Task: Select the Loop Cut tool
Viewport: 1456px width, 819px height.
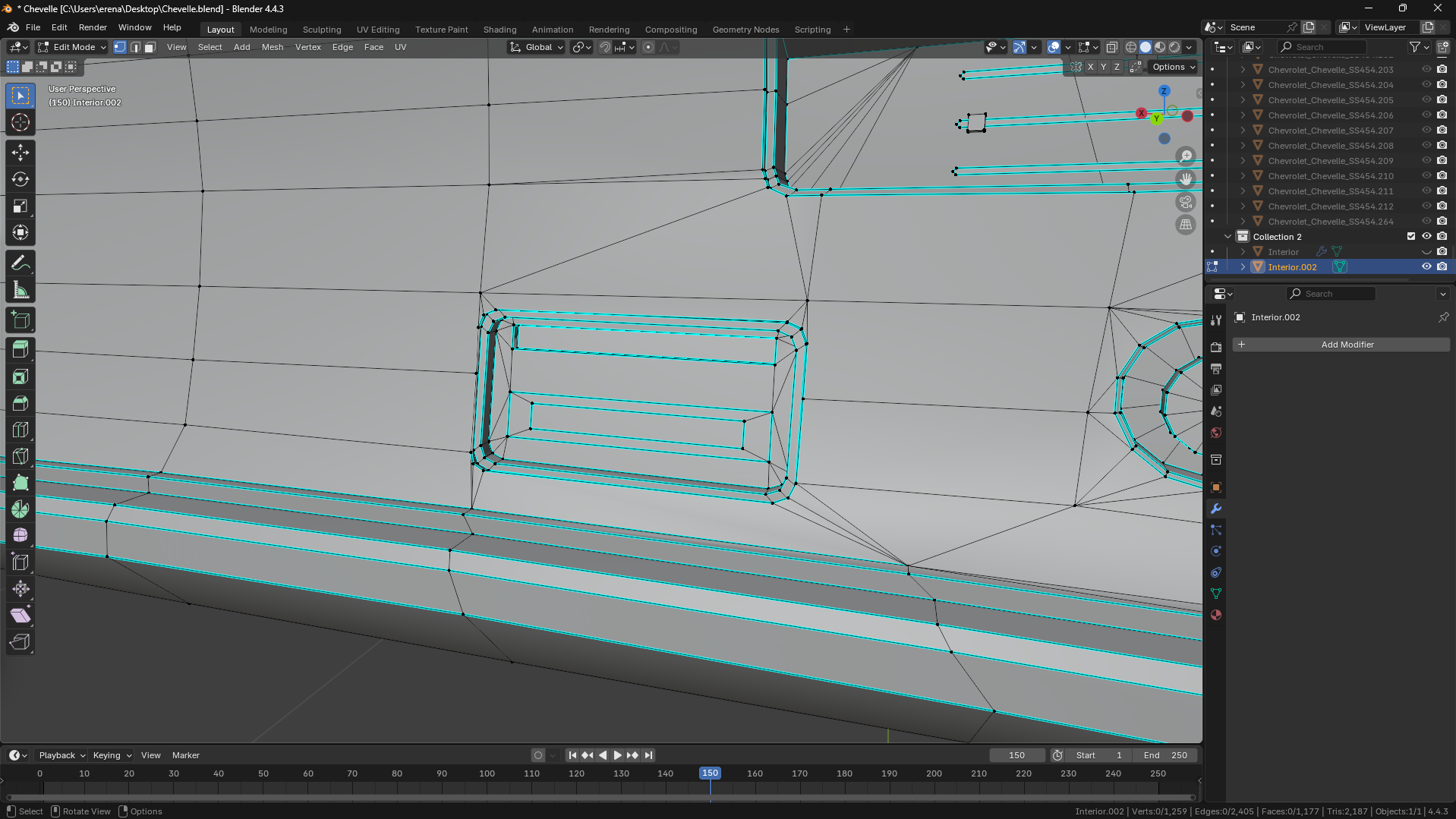Action: click(x=20, y=430)
